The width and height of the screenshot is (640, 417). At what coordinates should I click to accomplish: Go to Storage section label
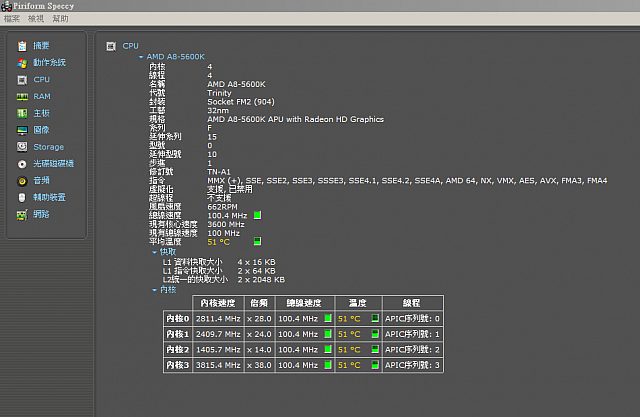click(49, 147)
